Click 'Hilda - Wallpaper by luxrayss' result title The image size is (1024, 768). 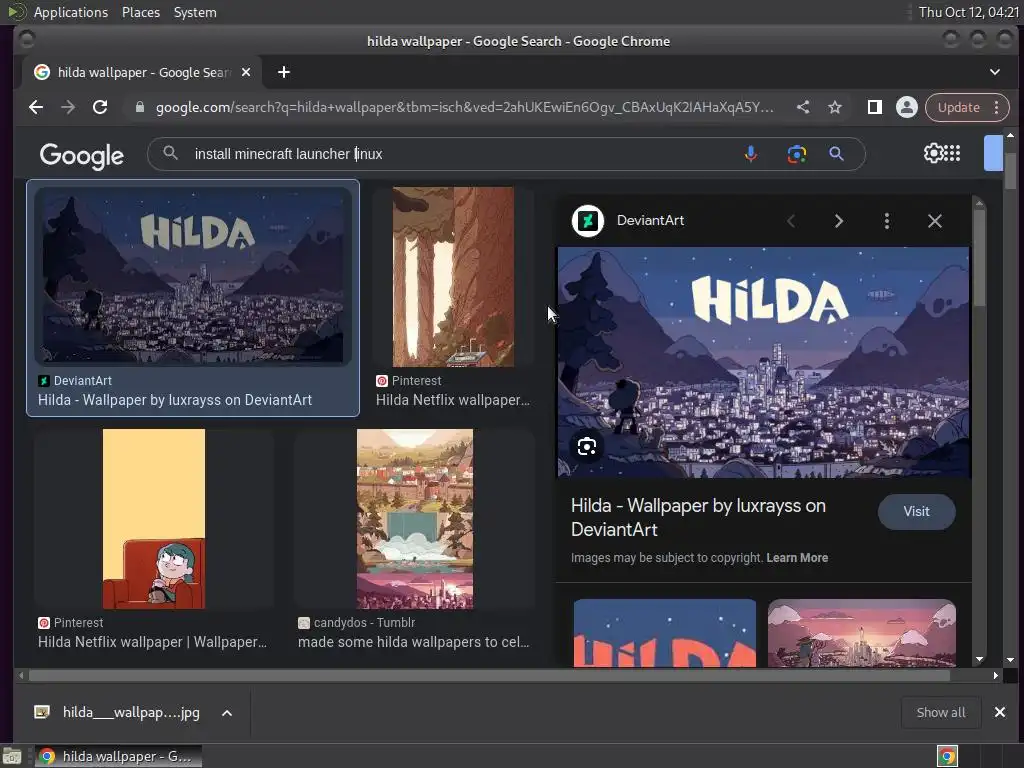coord(174,400)
